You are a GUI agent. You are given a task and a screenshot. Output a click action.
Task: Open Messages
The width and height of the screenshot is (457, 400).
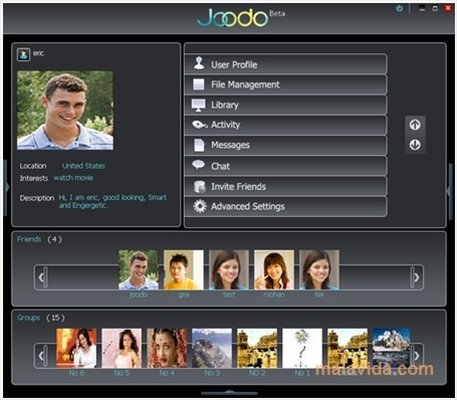[286, 145]
